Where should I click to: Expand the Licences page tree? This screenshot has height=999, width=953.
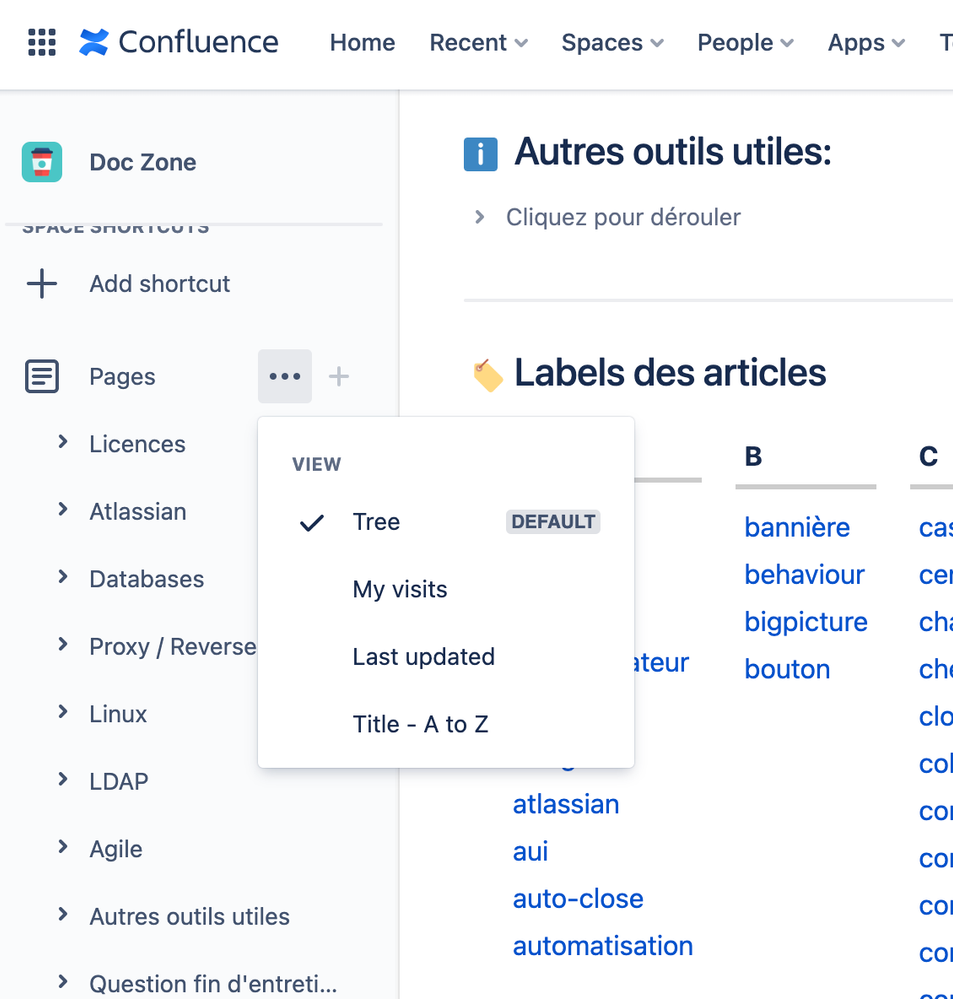point(62,442)
